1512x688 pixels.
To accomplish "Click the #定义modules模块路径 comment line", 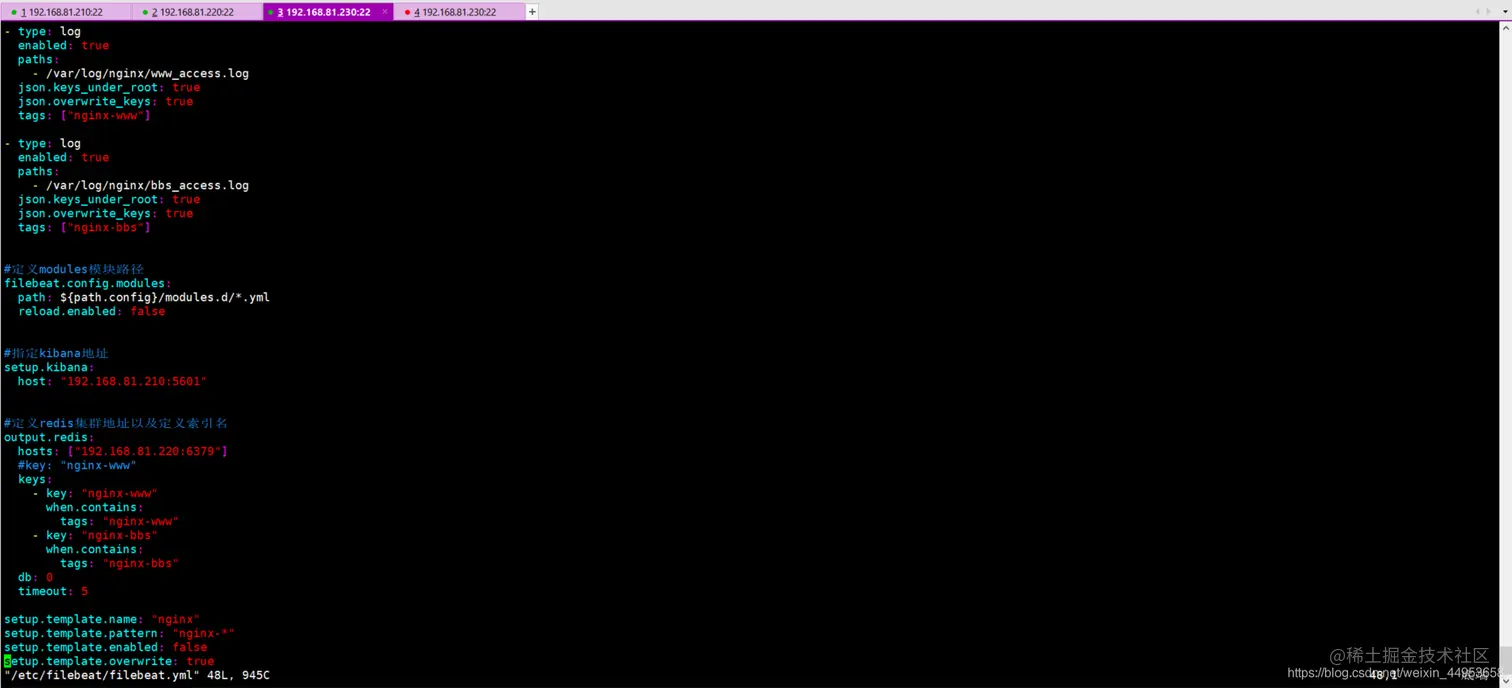I will (74, 269).
